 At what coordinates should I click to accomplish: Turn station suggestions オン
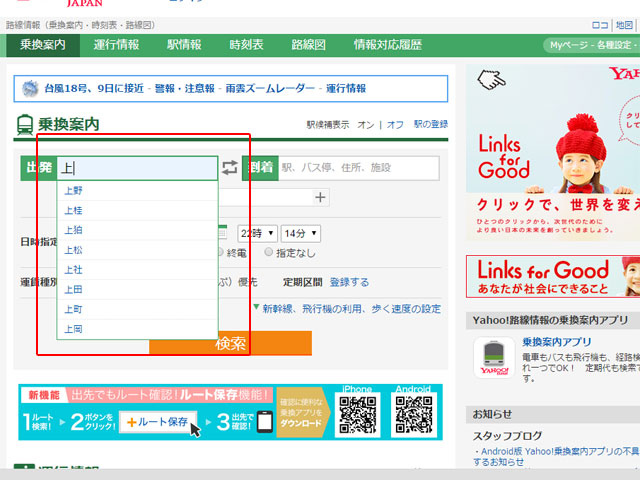pos(365,125)
